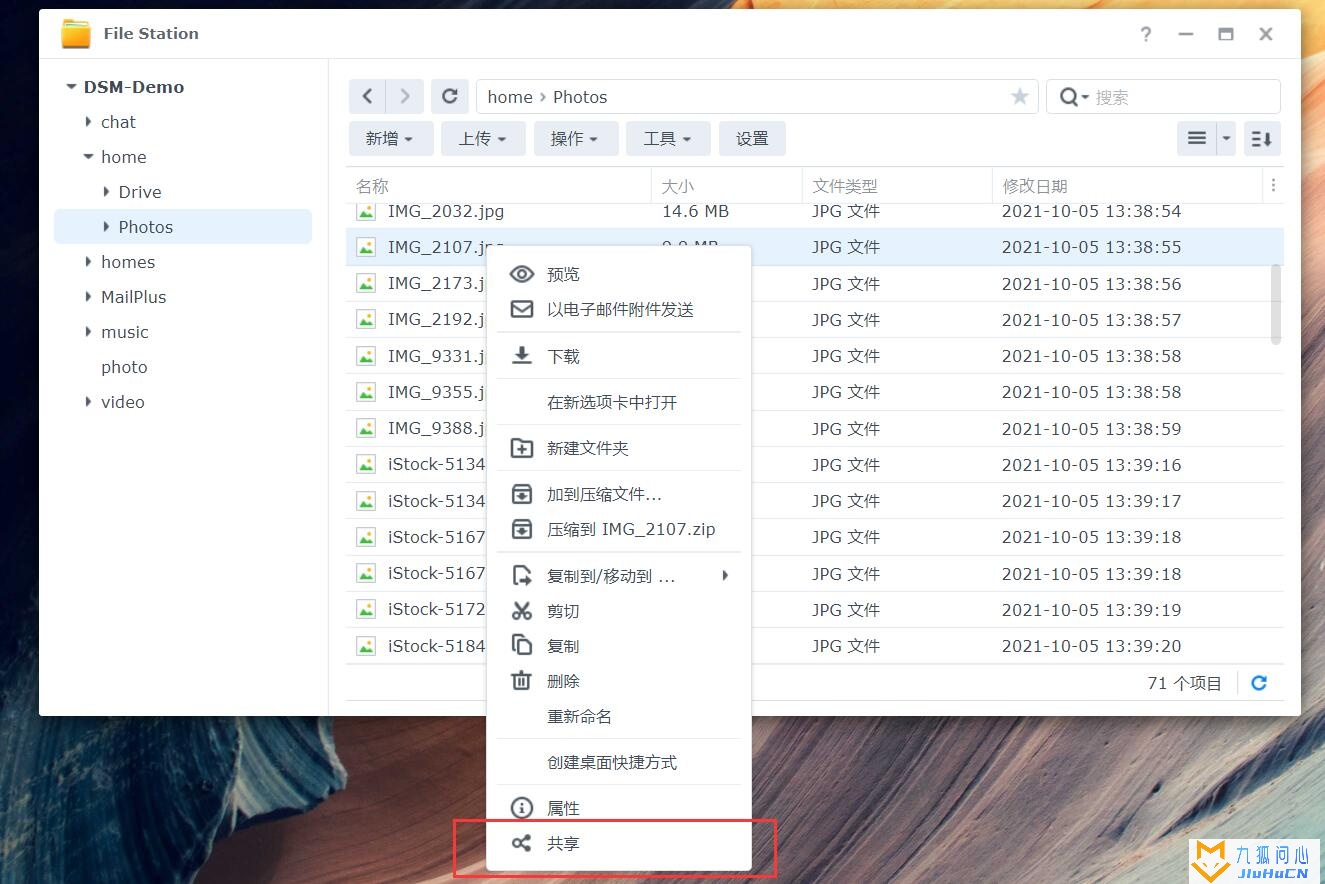Image resolution: width=1325 pixels, height=884 pixels.
Task: Collapse the home folder tree node
Action: pyautogui.click(x=89, y=157)
